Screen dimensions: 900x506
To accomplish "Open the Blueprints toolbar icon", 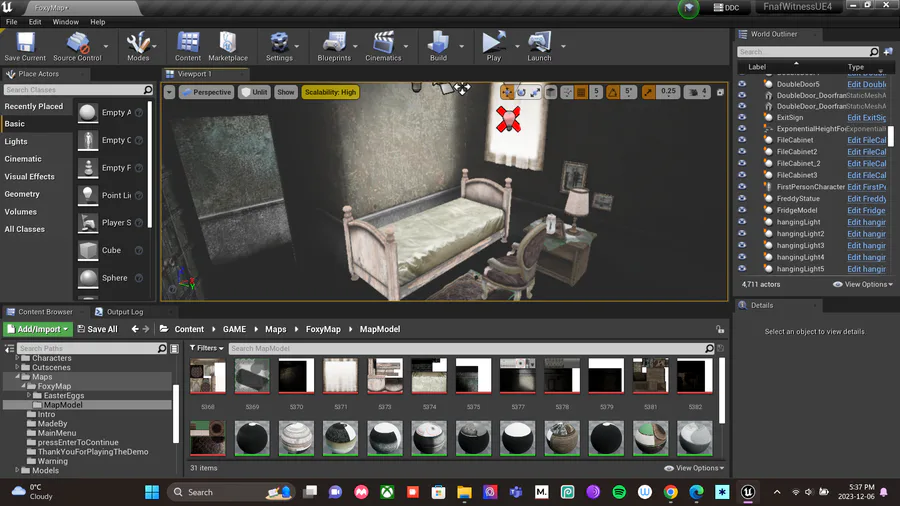I will tap(334, 46).
